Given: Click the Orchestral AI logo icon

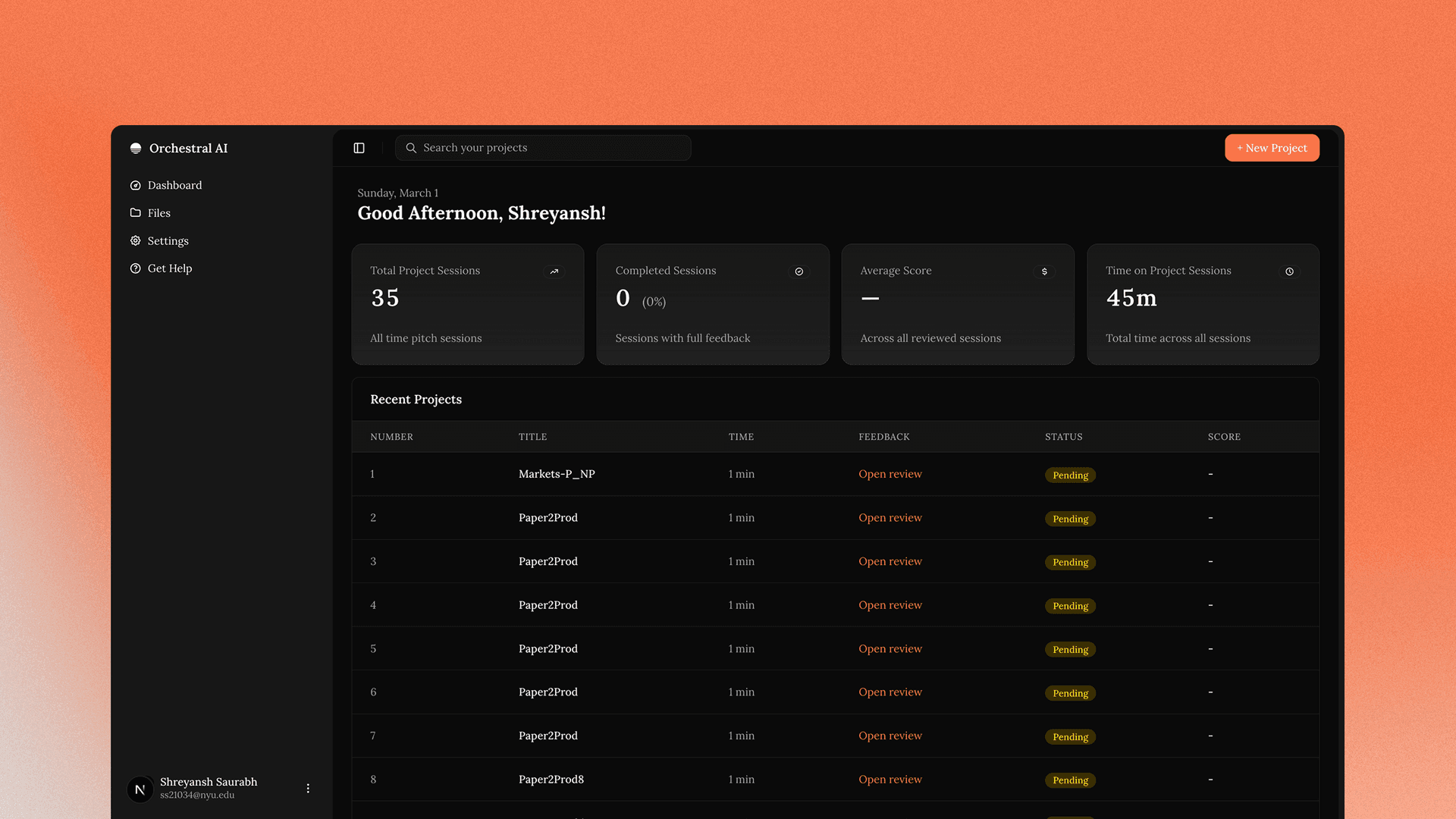Looking at the screenshot, I should (x=136, y=149).
